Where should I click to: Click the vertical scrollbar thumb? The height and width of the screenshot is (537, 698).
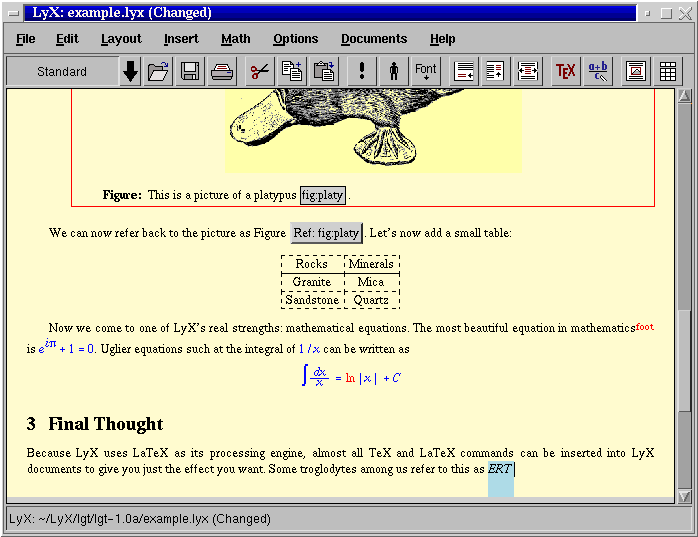click(x=685, y=361)
